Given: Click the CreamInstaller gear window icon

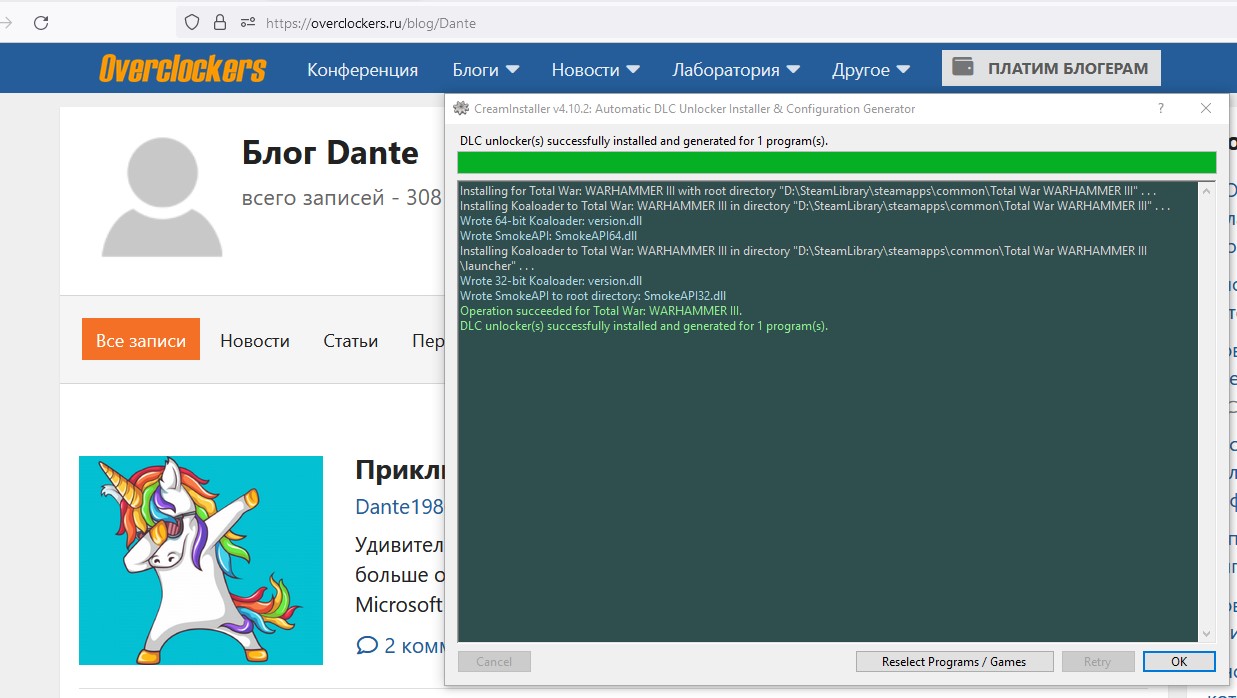Looking at the screenshot, I should click(460, 108).
